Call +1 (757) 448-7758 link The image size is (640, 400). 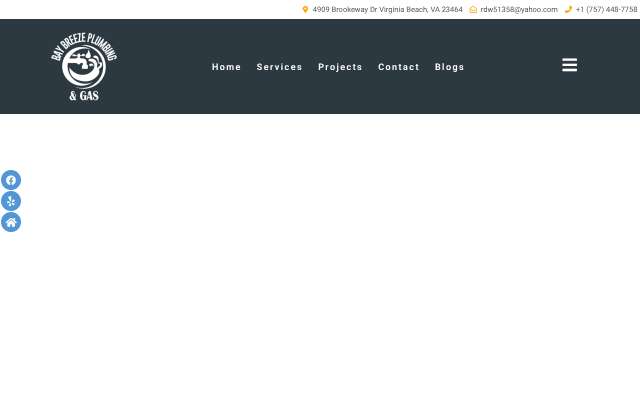(607, 9)
